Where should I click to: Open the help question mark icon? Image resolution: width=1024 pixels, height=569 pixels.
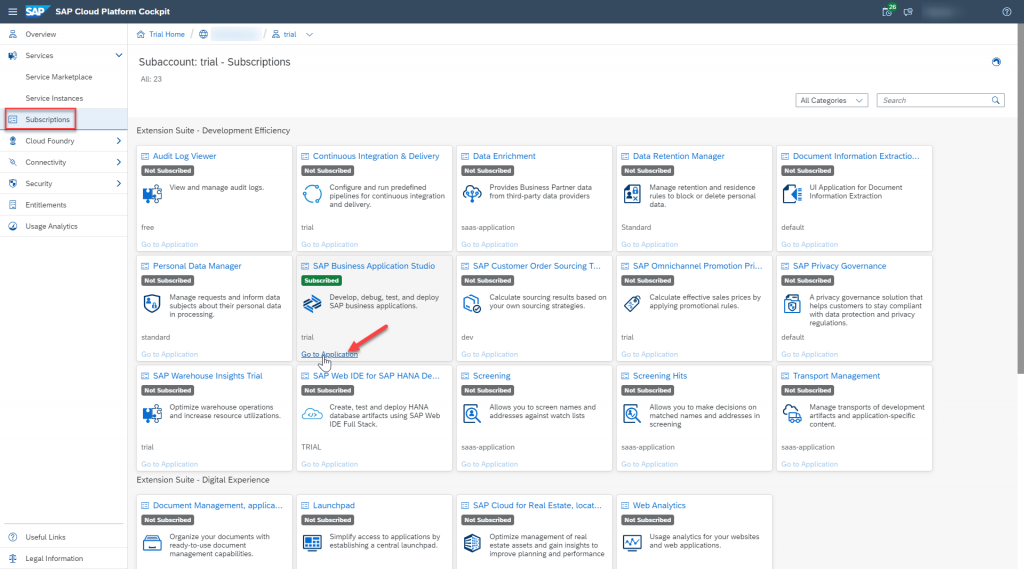tap(1006, 12)
